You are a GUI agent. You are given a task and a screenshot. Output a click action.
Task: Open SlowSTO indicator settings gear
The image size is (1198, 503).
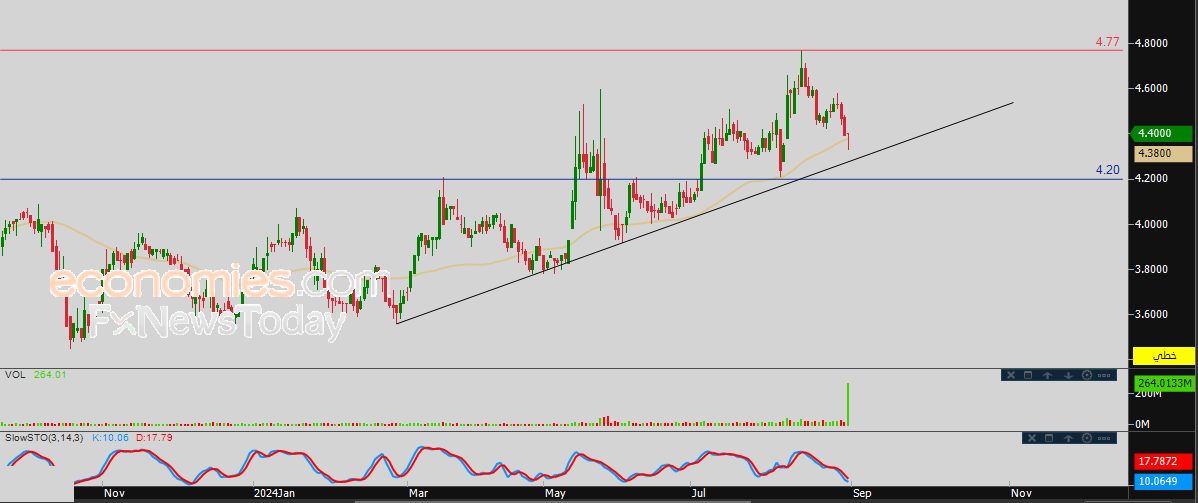(1086, 438)
